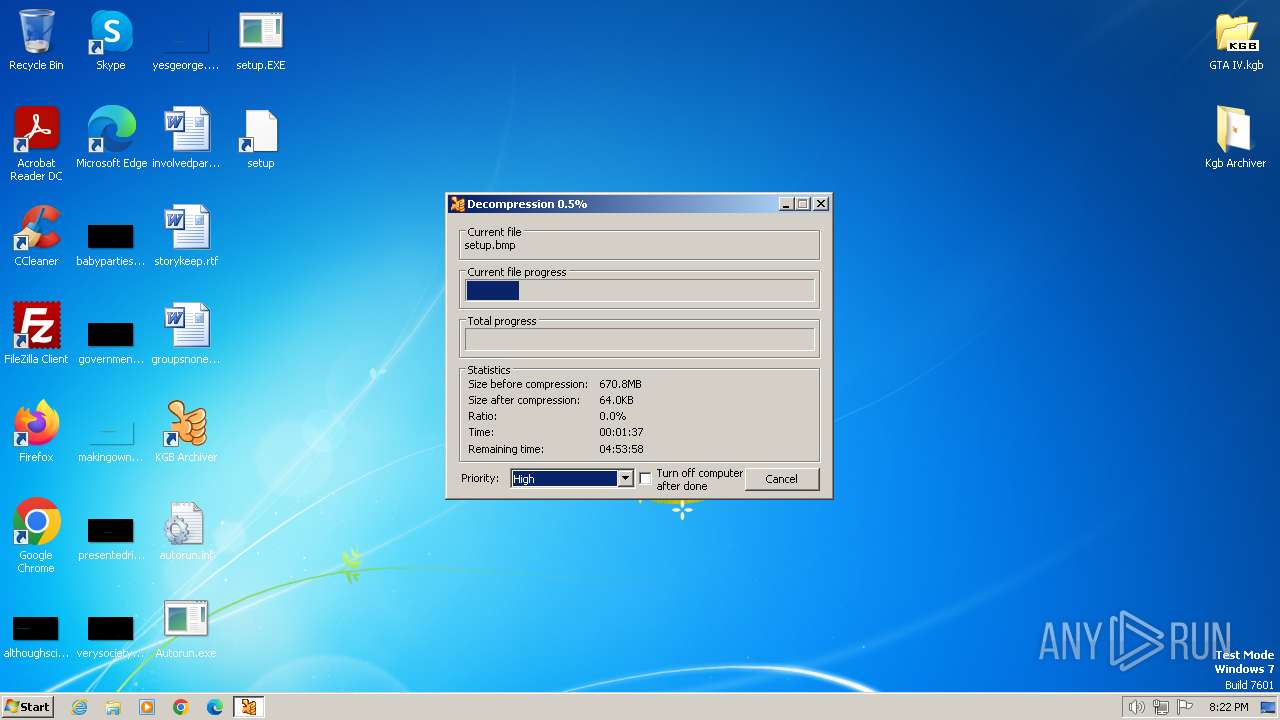This screenshot has height=720, width=1280.
Task: Open the Kgb Archiver folder icon
Action: 1236,138
